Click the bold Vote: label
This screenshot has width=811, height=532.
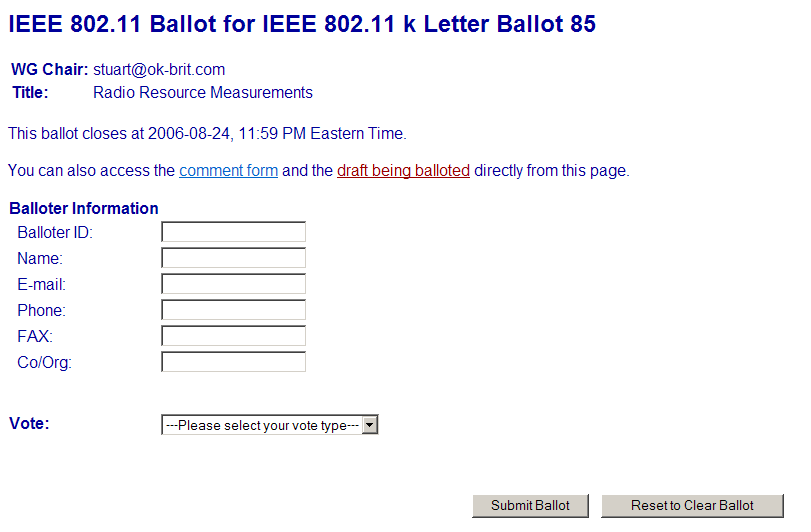coord(29,423)
